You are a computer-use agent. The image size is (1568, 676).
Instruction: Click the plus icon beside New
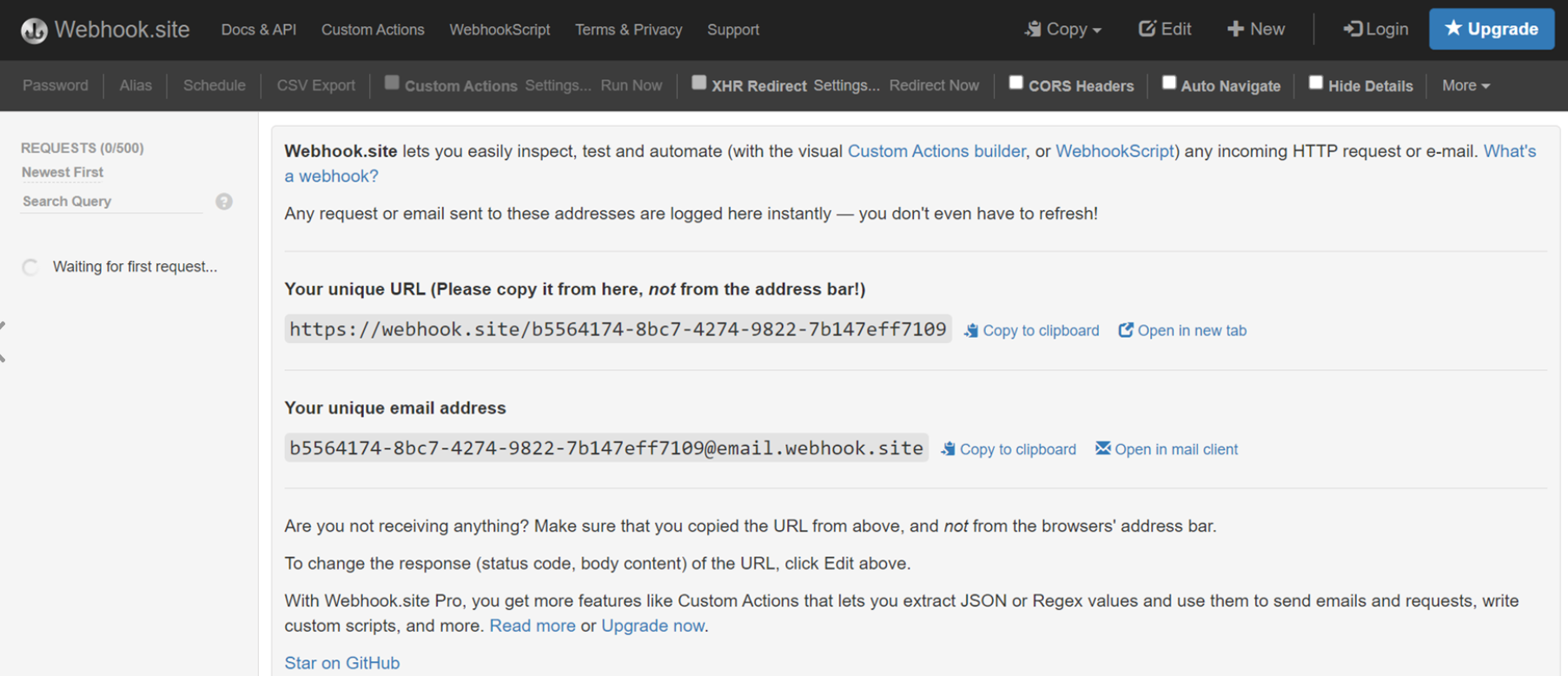coord(1235,29)
